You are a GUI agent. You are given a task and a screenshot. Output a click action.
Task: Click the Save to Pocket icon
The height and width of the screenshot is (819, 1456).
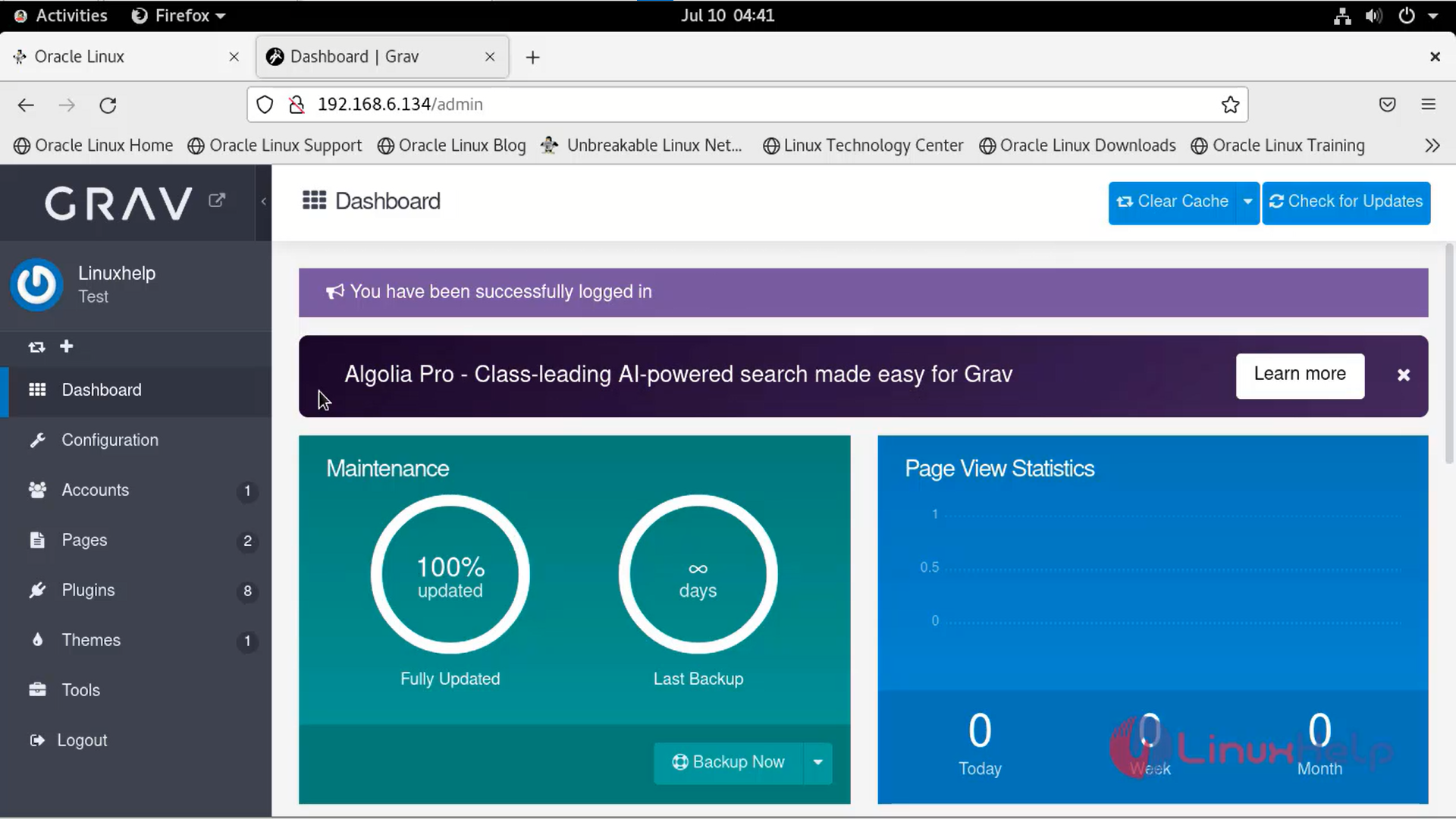(x=1387, y=105)
